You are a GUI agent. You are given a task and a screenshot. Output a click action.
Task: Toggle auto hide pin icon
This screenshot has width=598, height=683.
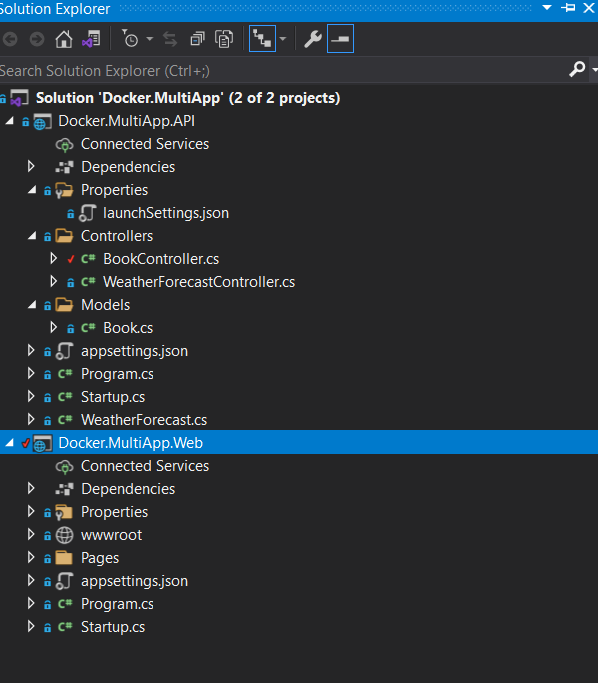point(568,8)
